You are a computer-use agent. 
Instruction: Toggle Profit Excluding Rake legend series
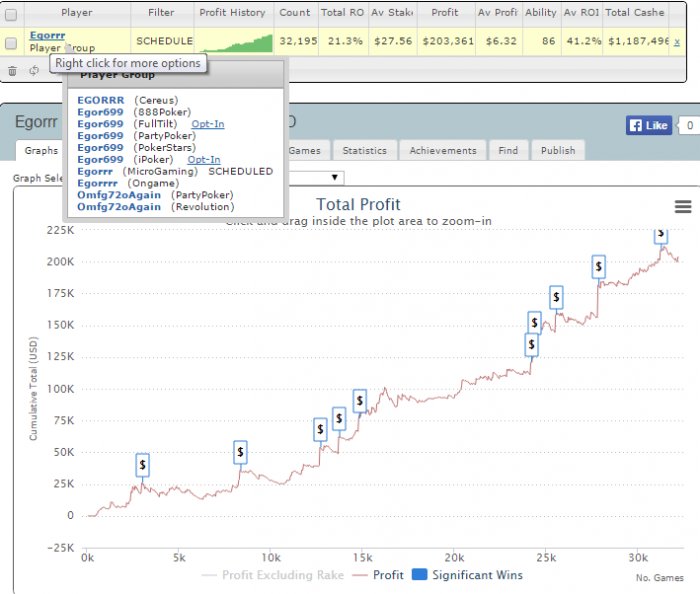point(273,575)
